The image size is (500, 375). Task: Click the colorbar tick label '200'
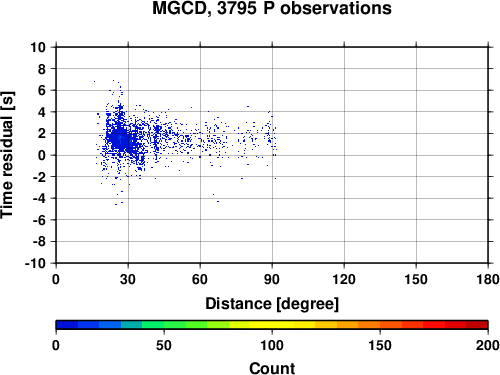[x=488, y=345]
